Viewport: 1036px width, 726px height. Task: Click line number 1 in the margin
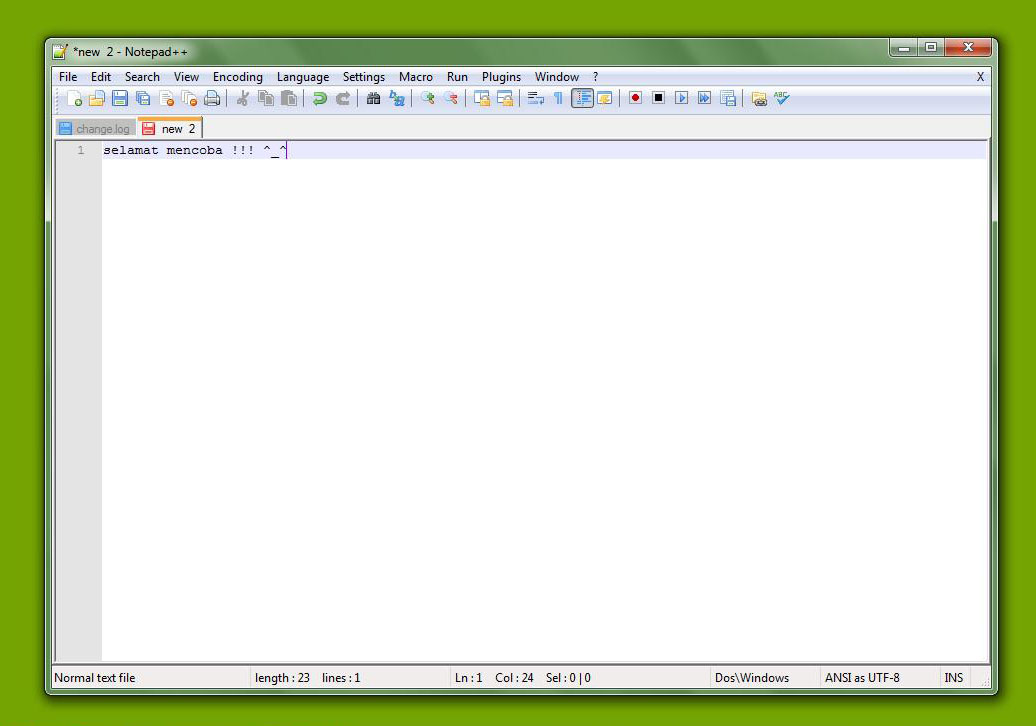81,150
